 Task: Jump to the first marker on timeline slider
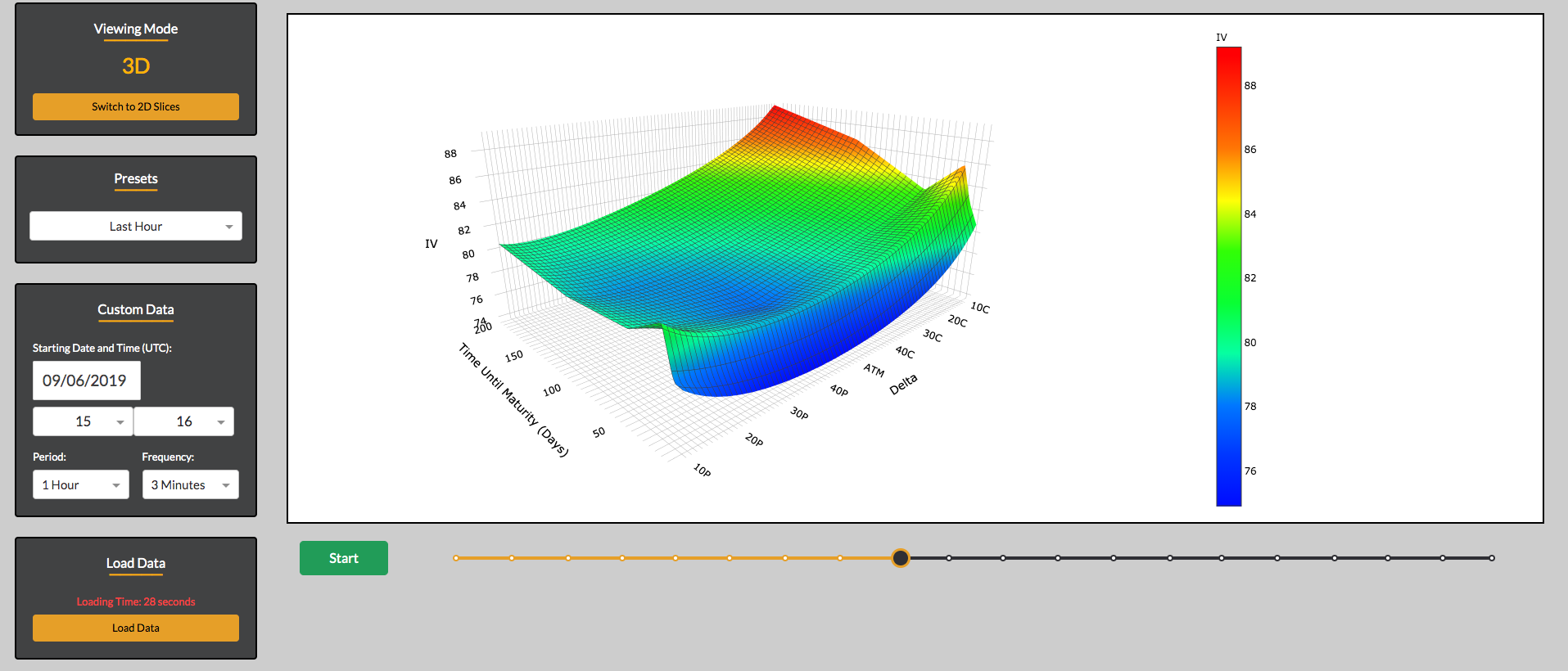pyautogui.click(x=456, y=558)
